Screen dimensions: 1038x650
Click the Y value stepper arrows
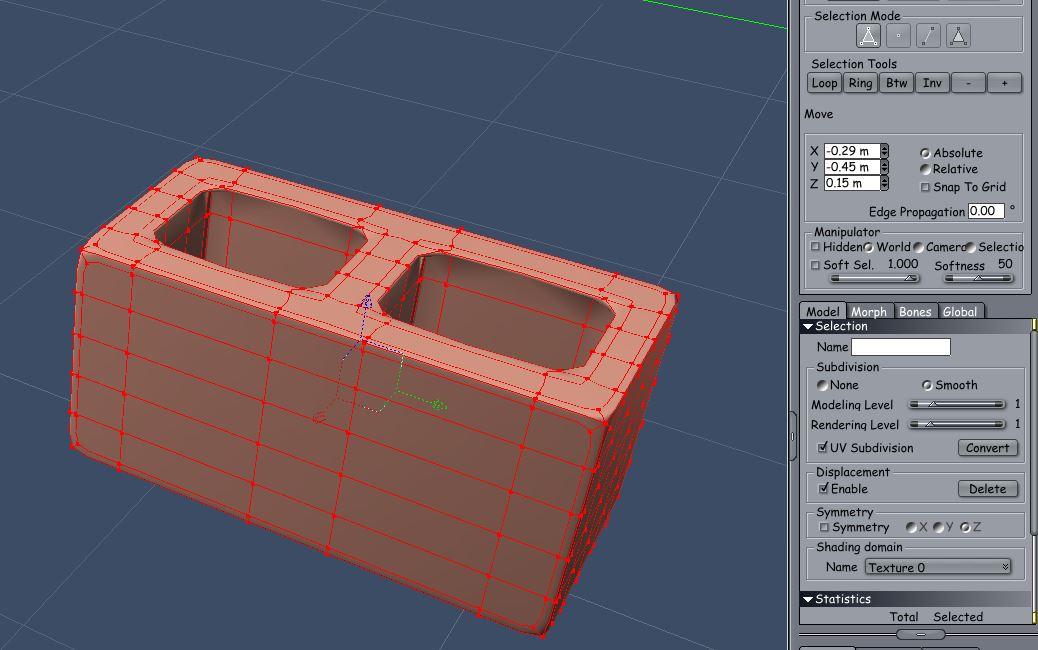(x=884, y=167)
